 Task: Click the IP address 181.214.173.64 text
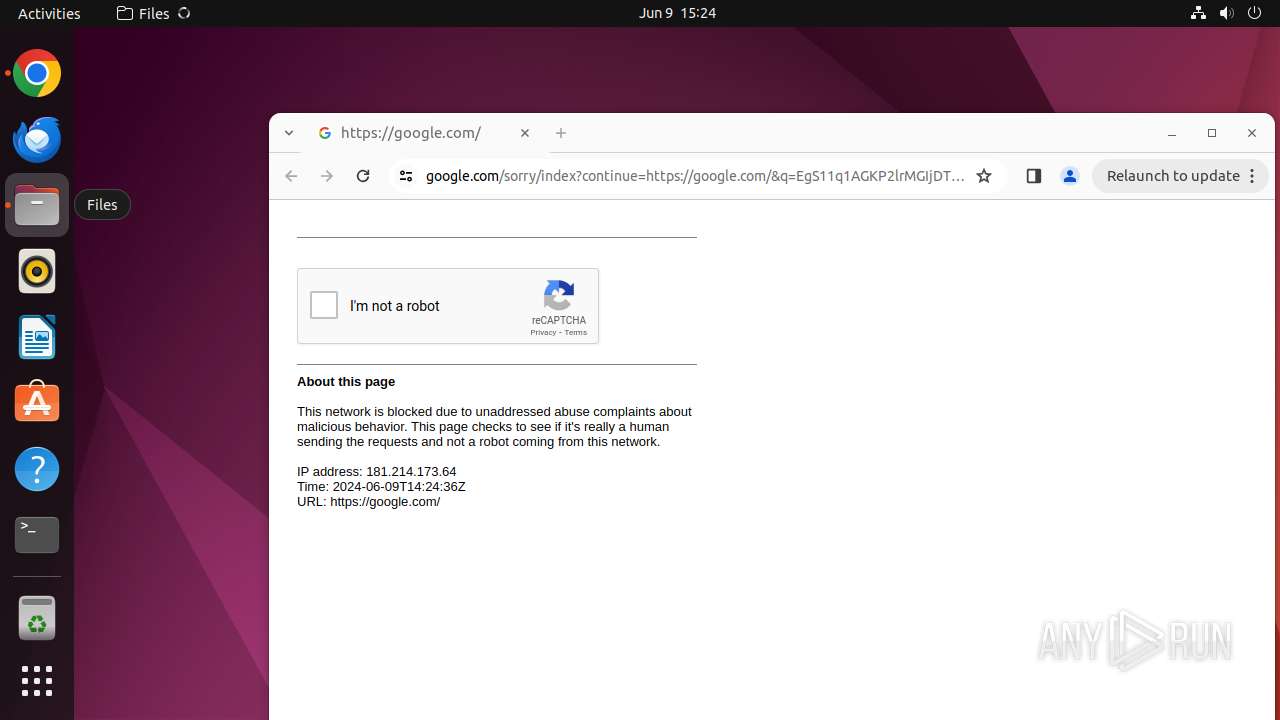click(376, 472)
